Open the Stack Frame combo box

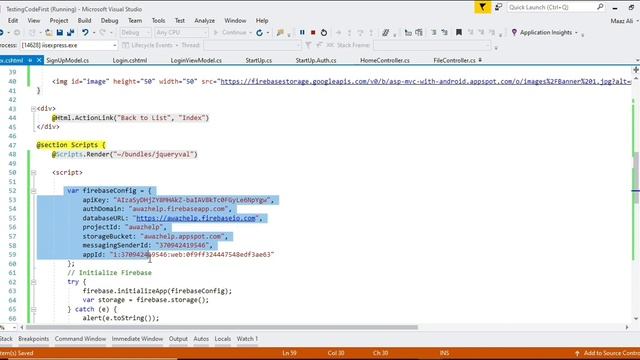(x=433, y=45)
